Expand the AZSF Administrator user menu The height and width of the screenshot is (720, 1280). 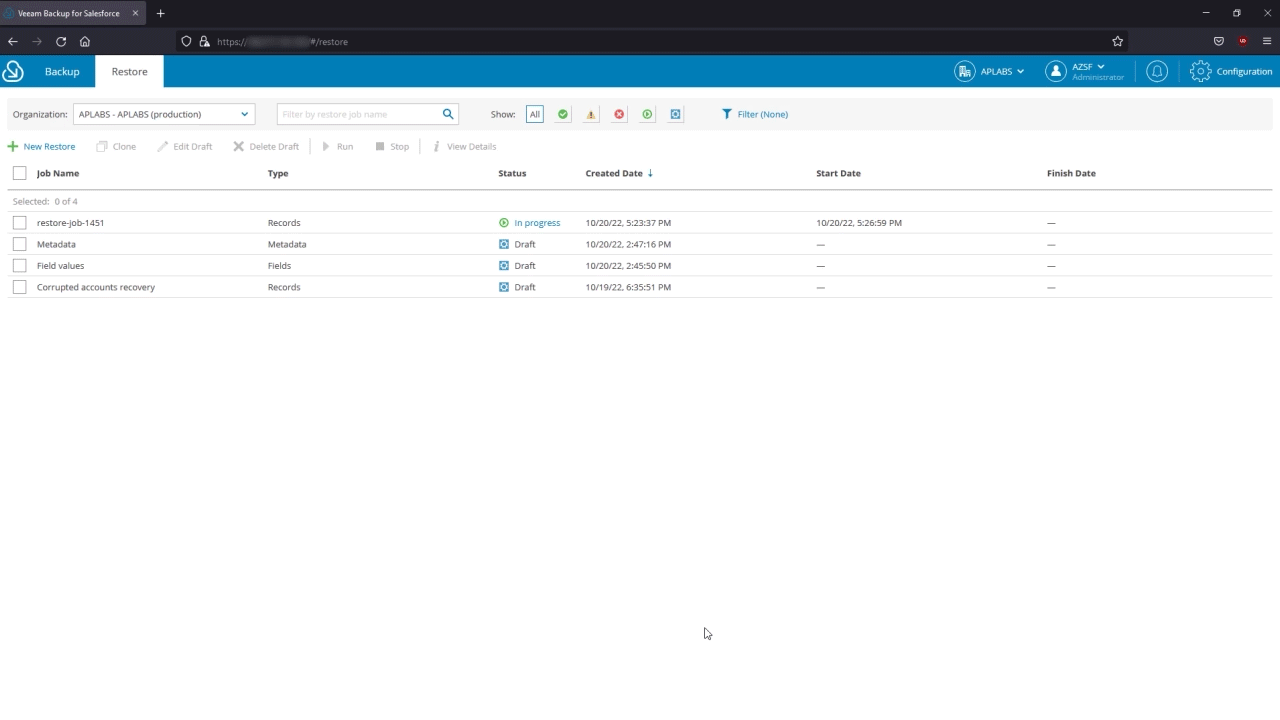pos(1085,71)
